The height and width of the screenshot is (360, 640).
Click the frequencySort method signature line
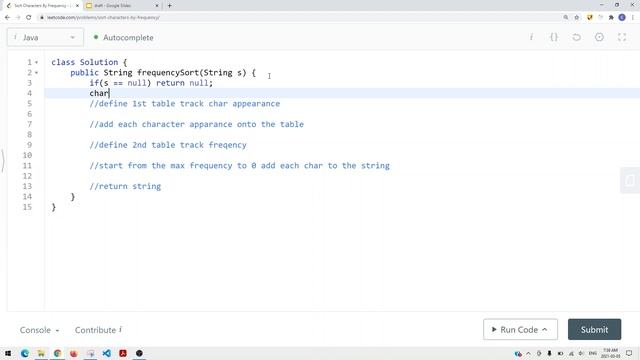click(x=163, y=73)
